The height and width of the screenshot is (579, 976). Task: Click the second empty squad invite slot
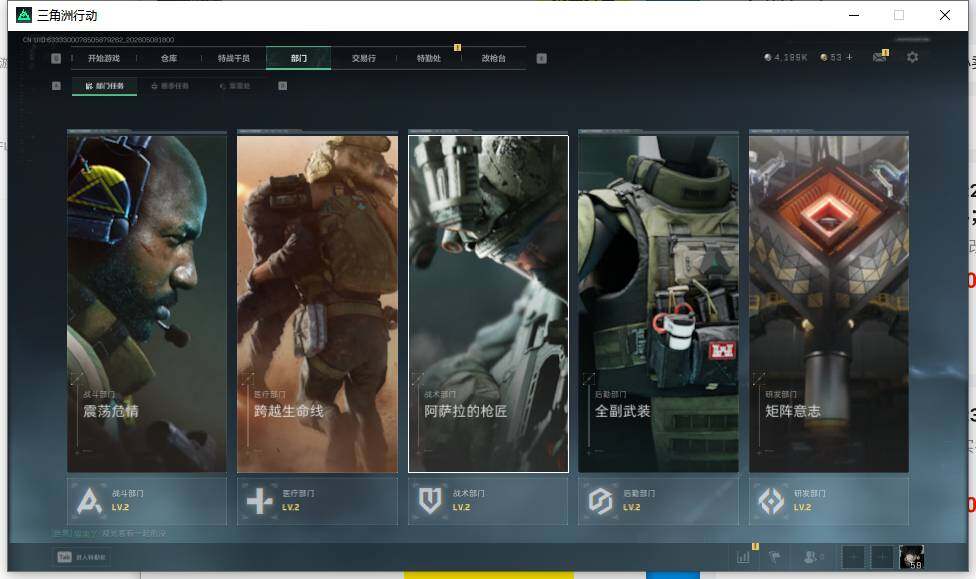click(881, 557)
